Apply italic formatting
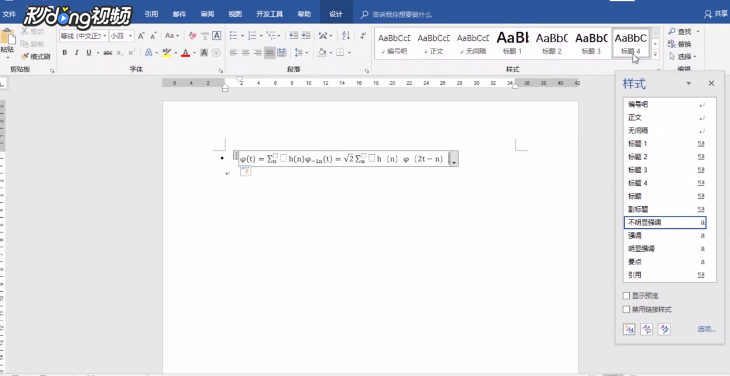Image resolution: width=730 pixels, height=376 pixels. click(x=76, y=53)
